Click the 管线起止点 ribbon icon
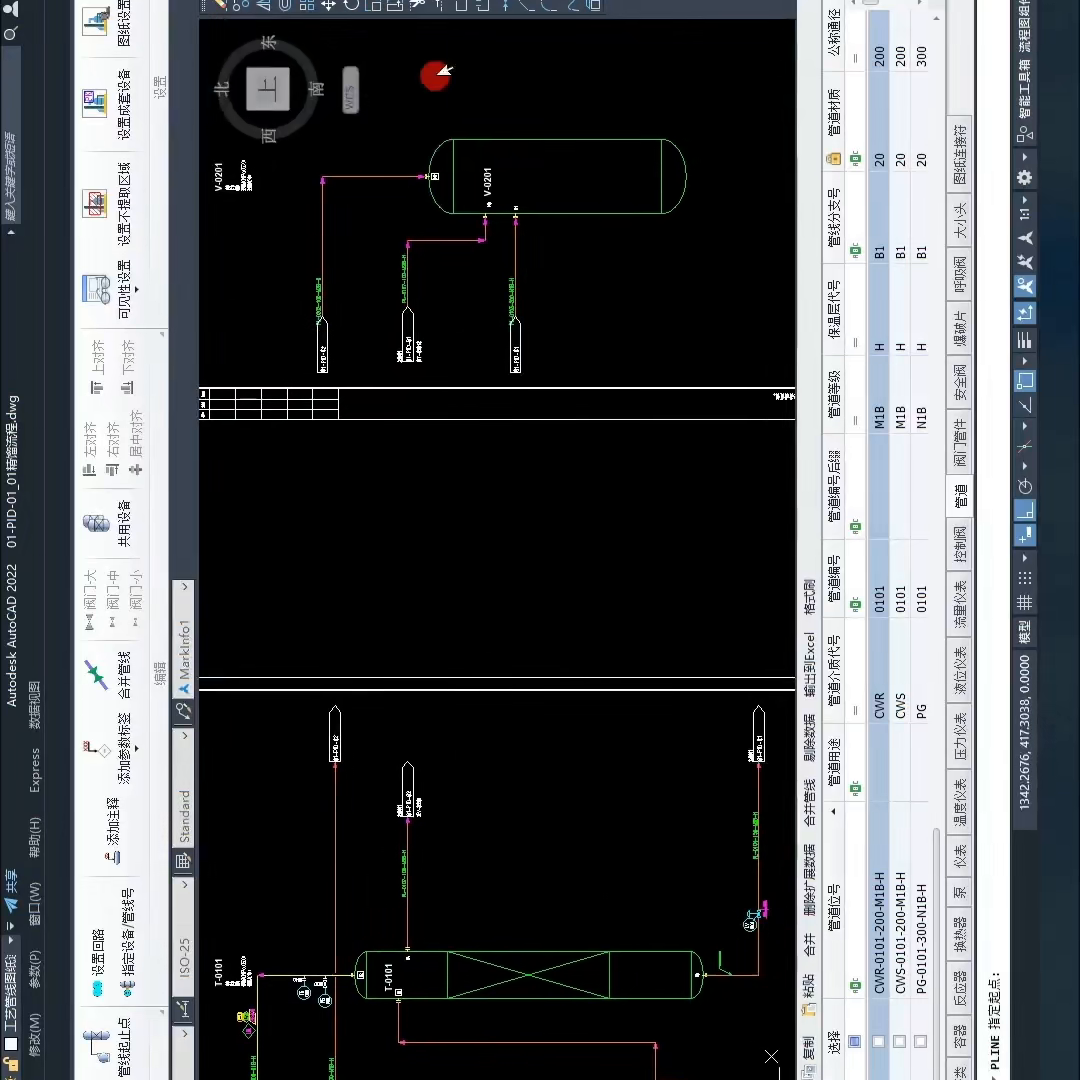The image size is (1080, 1080). 96,1046
